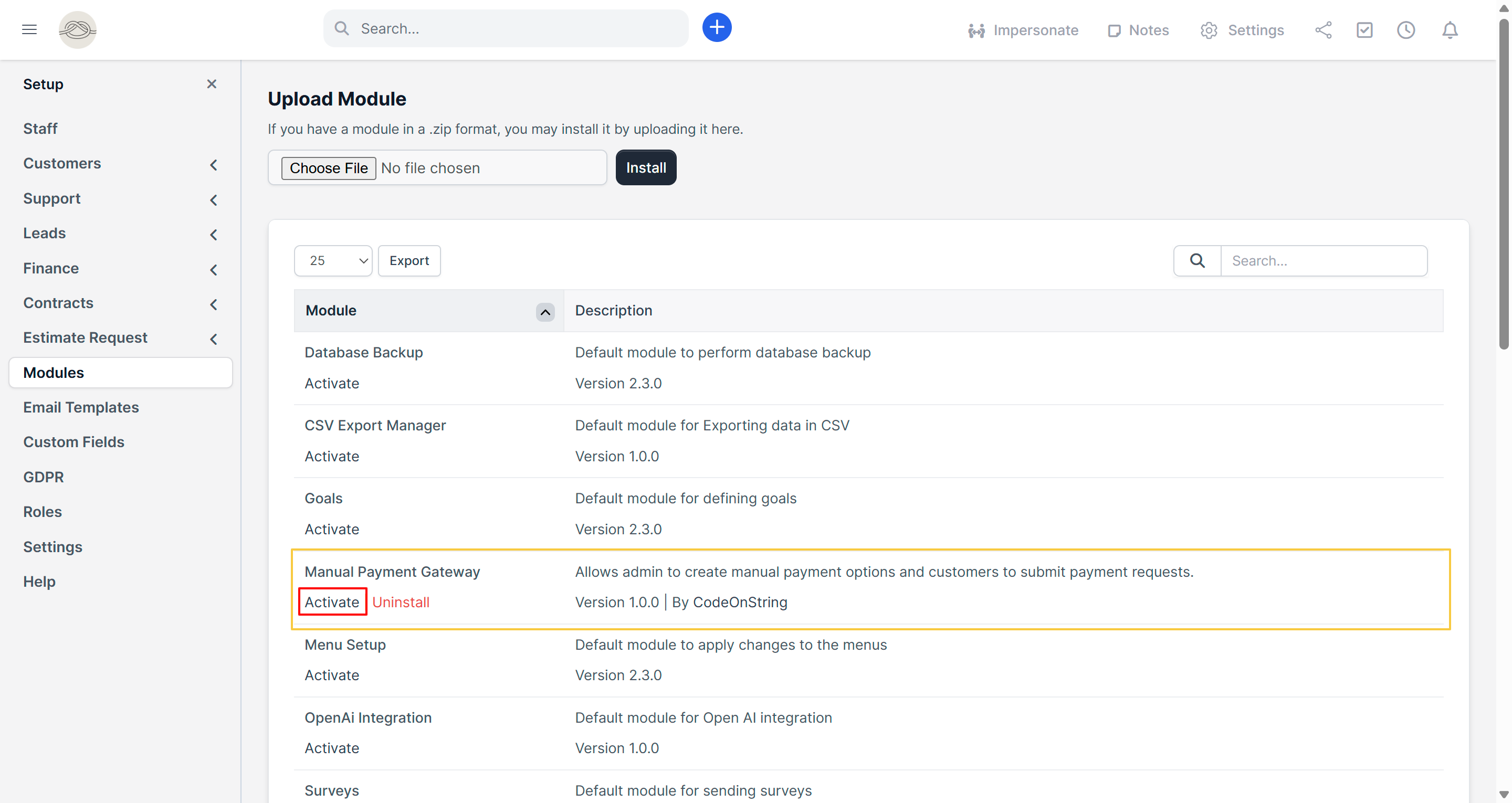Screen dimensions: 1512x803
Task: Click the Database Backup module name
Action: coord(363,352)
